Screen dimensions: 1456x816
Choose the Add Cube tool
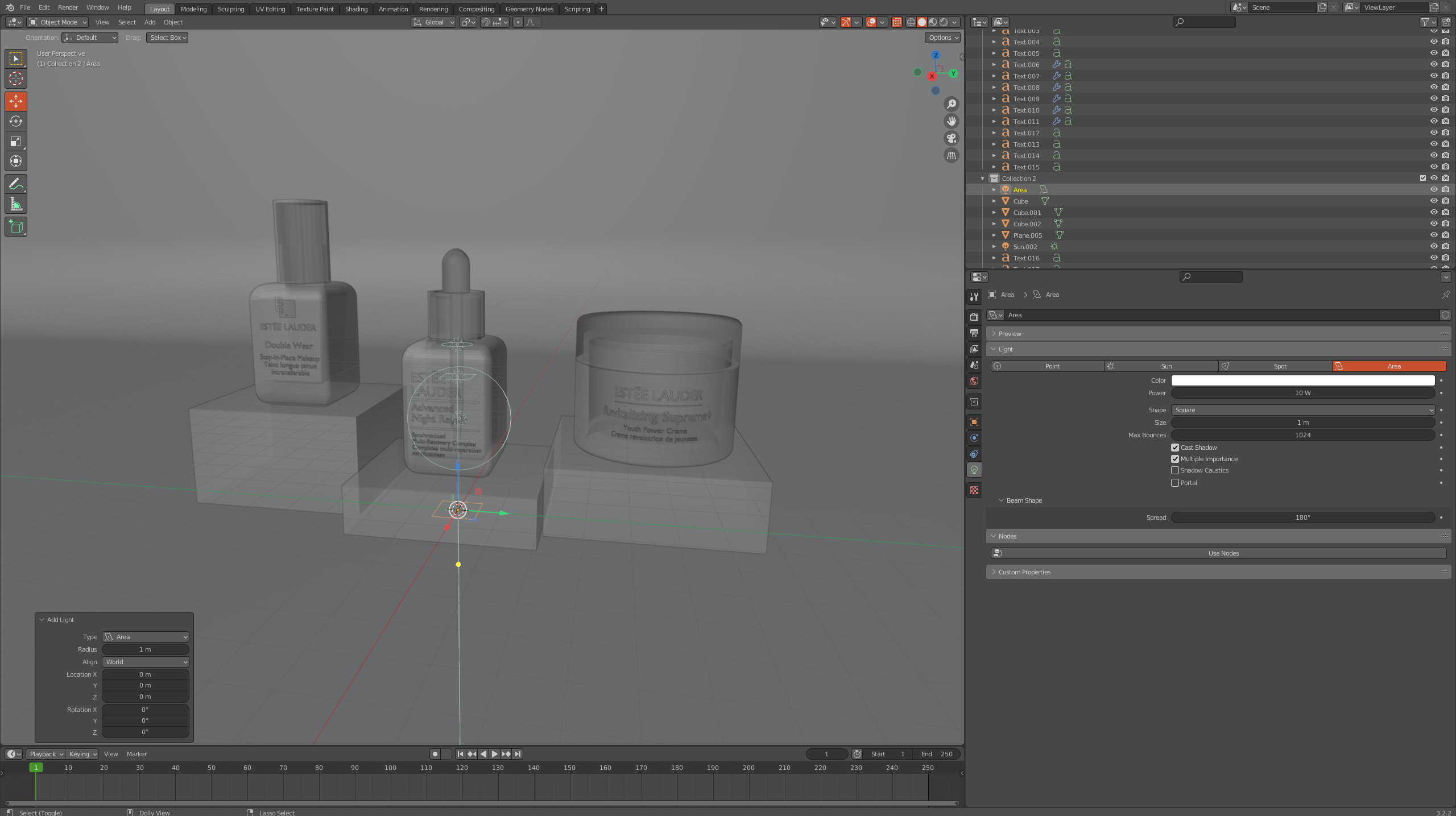click(16, 226)
